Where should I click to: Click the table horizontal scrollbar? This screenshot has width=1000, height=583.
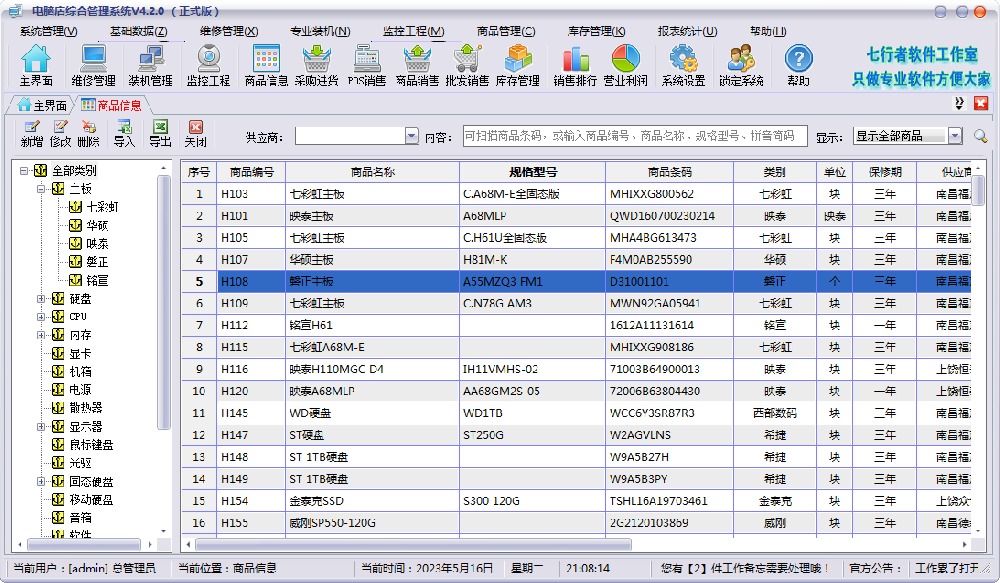(413, 545)
